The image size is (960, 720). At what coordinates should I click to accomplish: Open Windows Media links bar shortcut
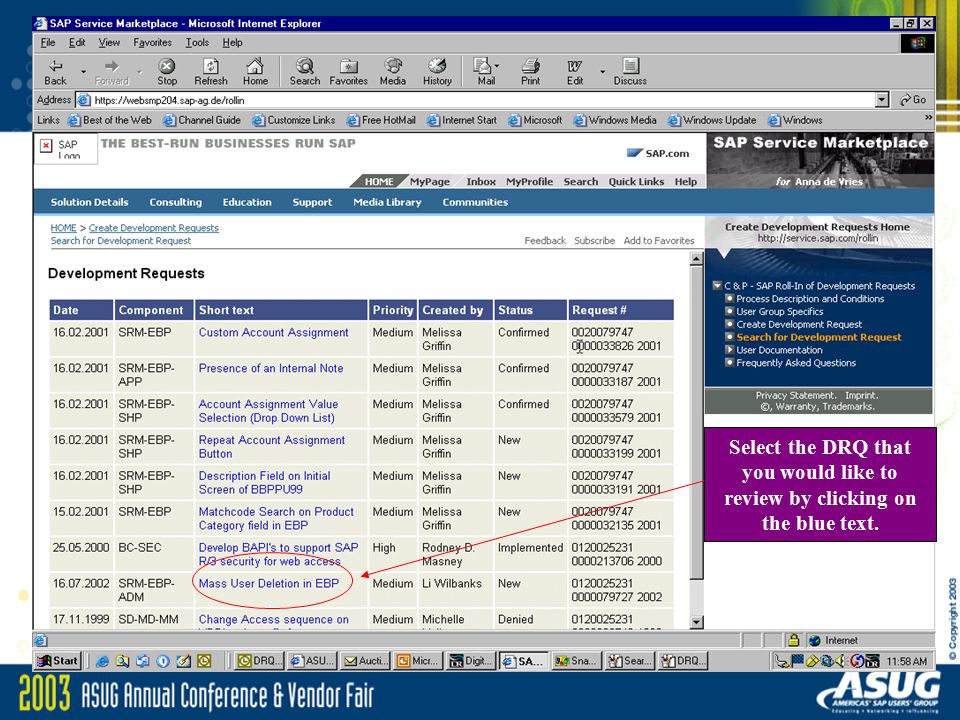point(615,120)
